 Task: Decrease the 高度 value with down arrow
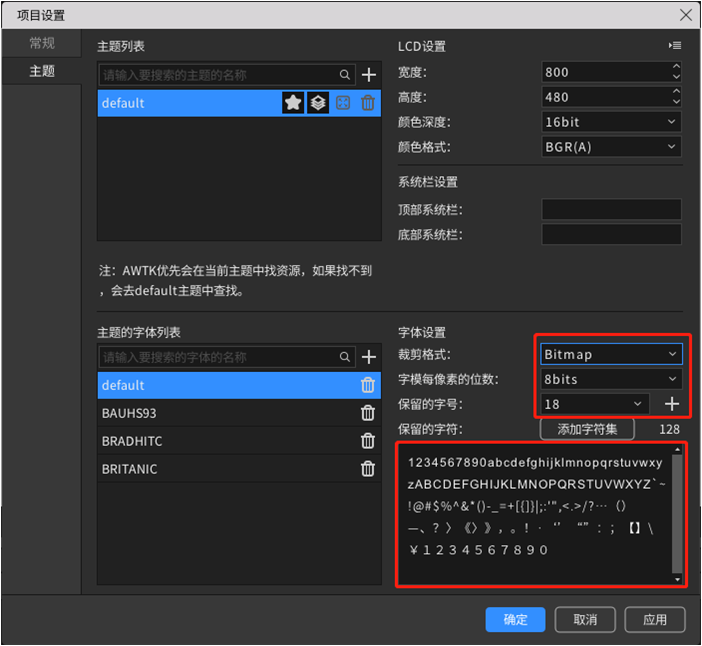(676, 102)
